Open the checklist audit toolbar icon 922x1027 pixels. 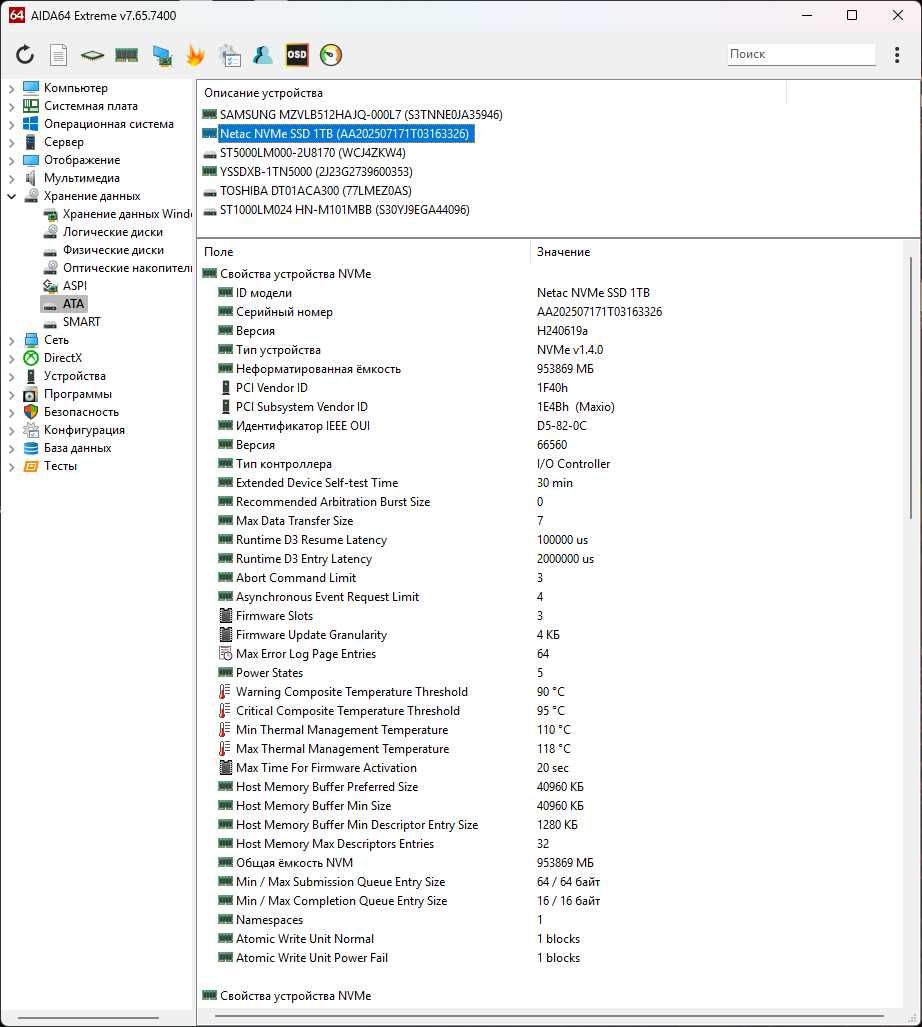230,55
